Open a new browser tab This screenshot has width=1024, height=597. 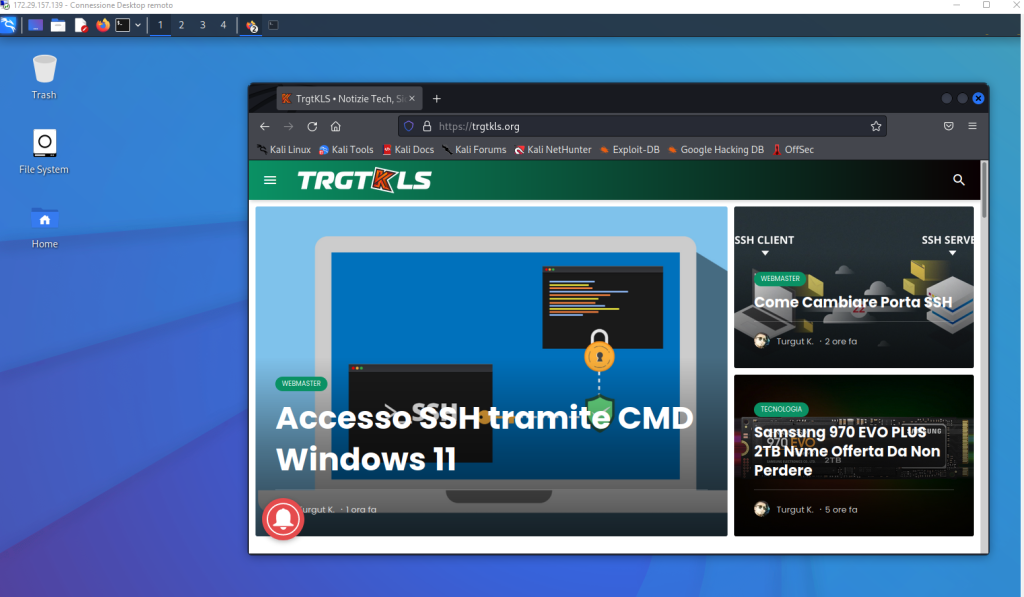(x=437, y=99)
